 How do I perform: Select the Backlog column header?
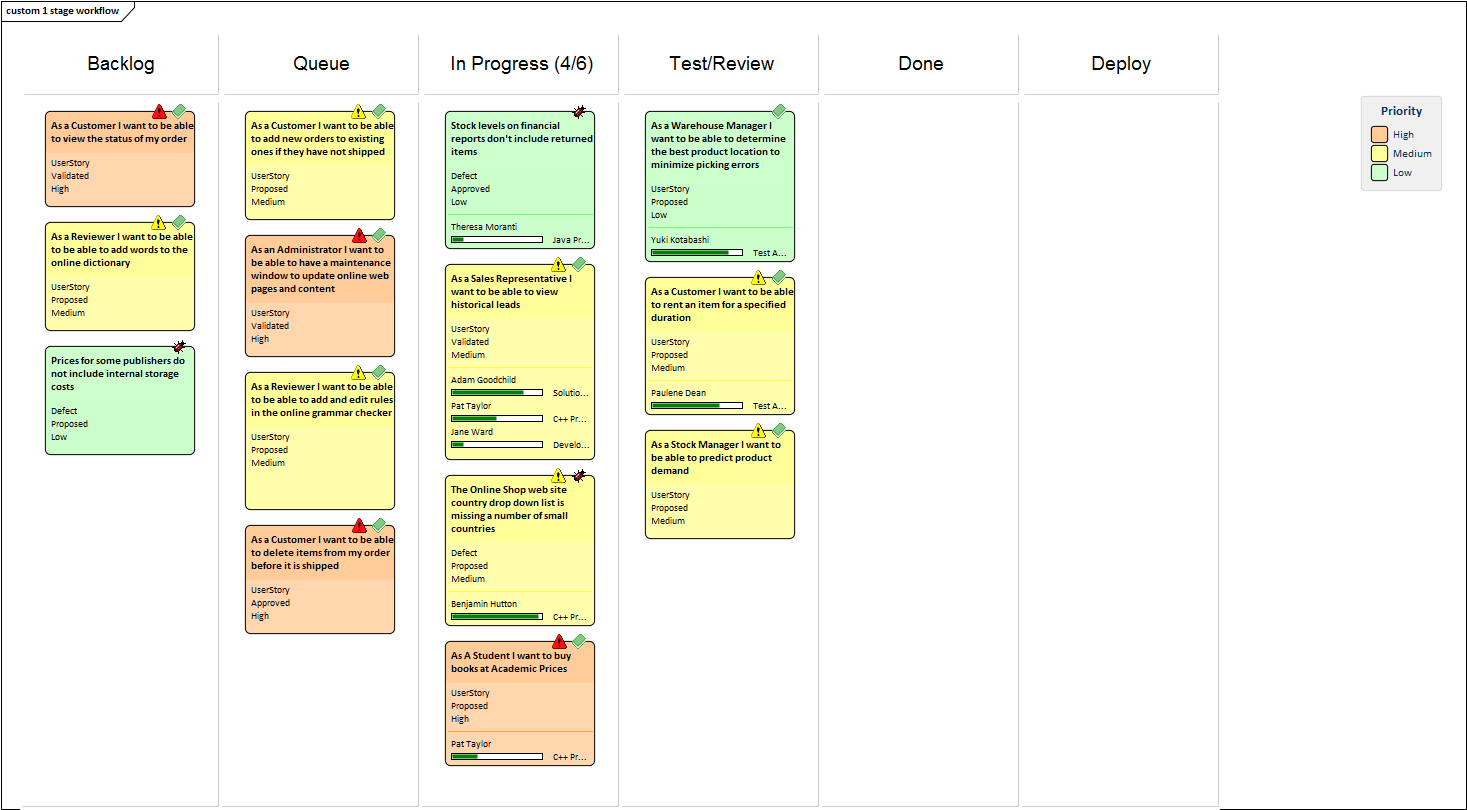click(121, 64)
